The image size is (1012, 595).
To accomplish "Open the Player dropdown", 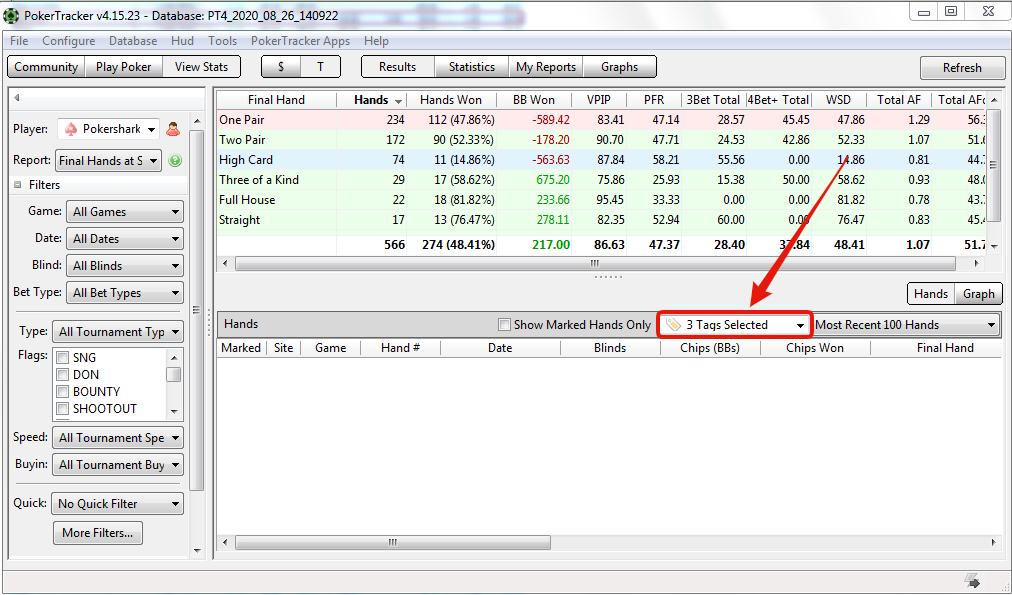I will 108,129.
